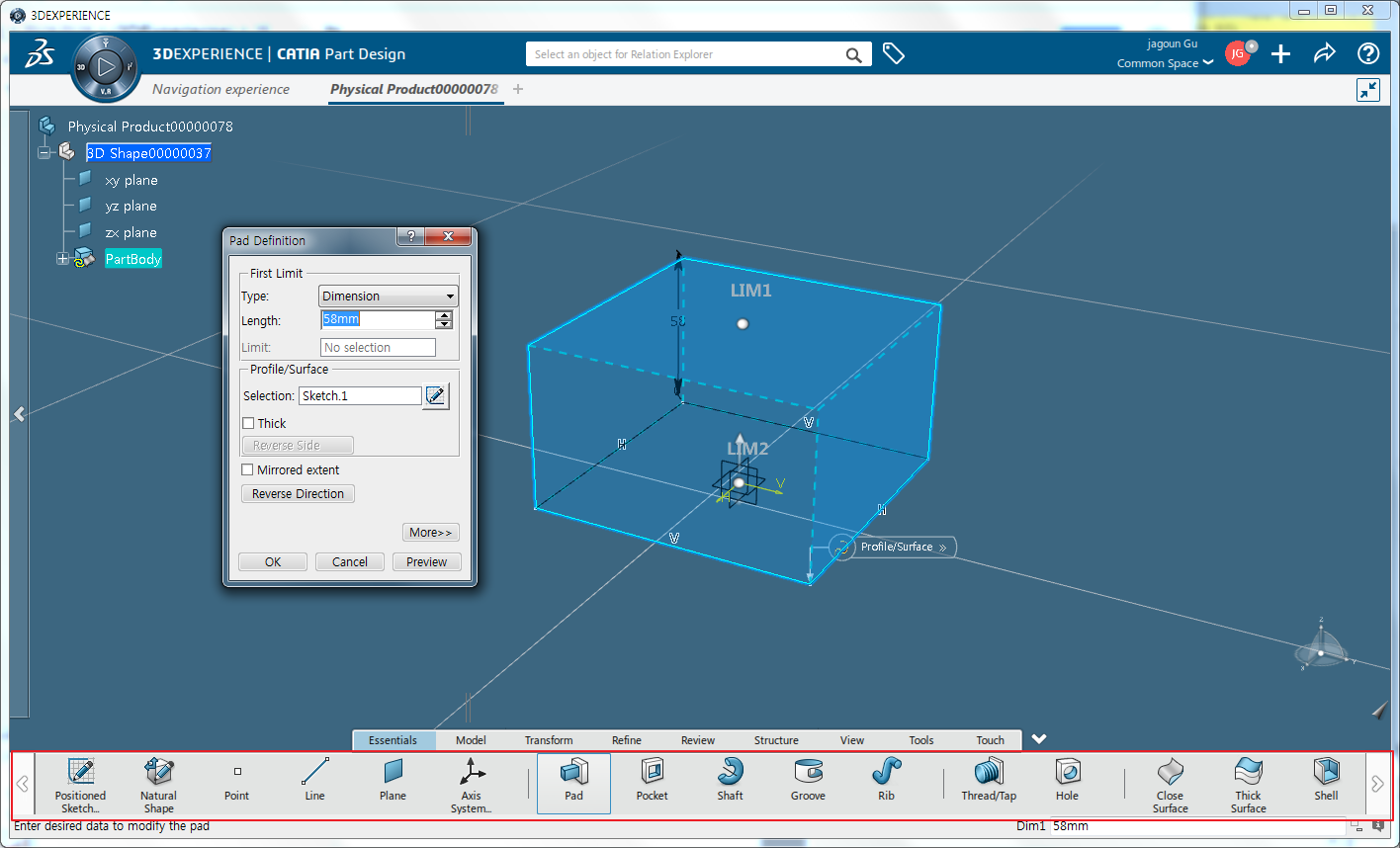Open the Common Space dropdown
Viewport: 1400px width, 848px height.
1165,63
